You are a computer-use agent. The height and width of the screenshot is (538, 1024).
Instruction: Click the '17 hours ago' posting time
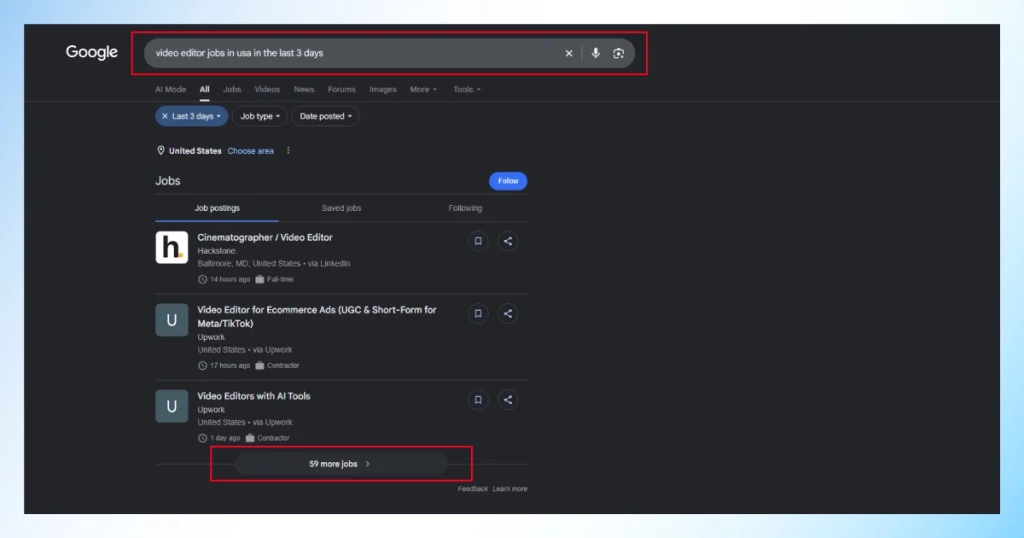pos(229,366)
